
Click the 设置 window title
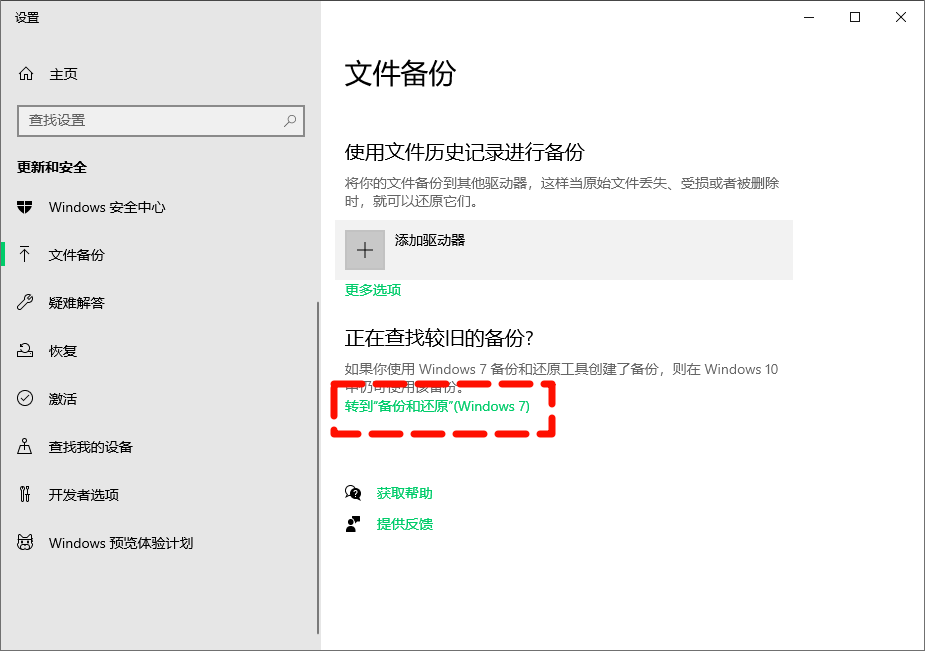27,18
